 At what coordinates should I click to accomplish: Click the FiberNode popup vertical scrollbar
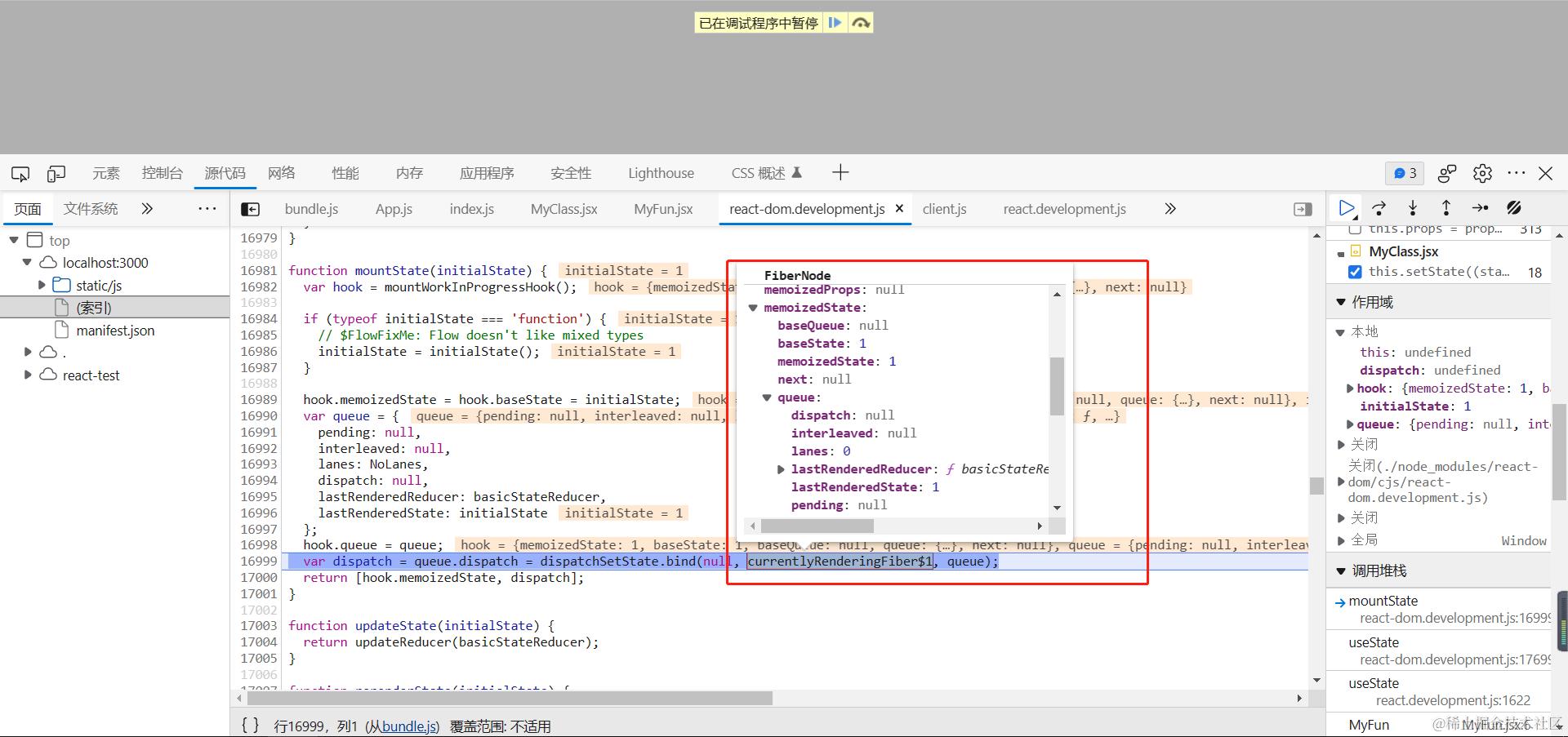pos(1057,386)
